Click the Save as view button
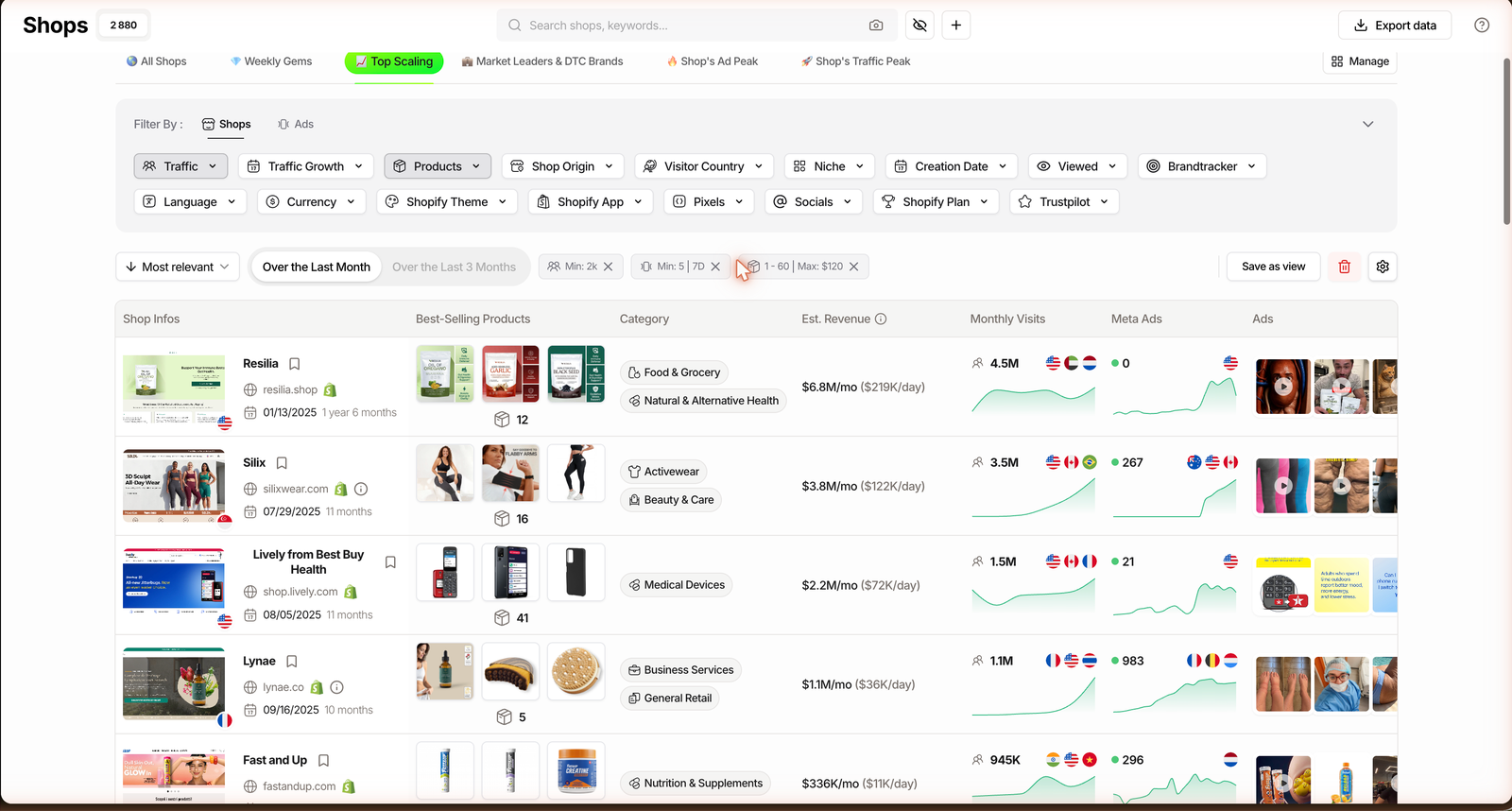The height and width of the screenshot is (811, 1512). tap(1273, 267)
